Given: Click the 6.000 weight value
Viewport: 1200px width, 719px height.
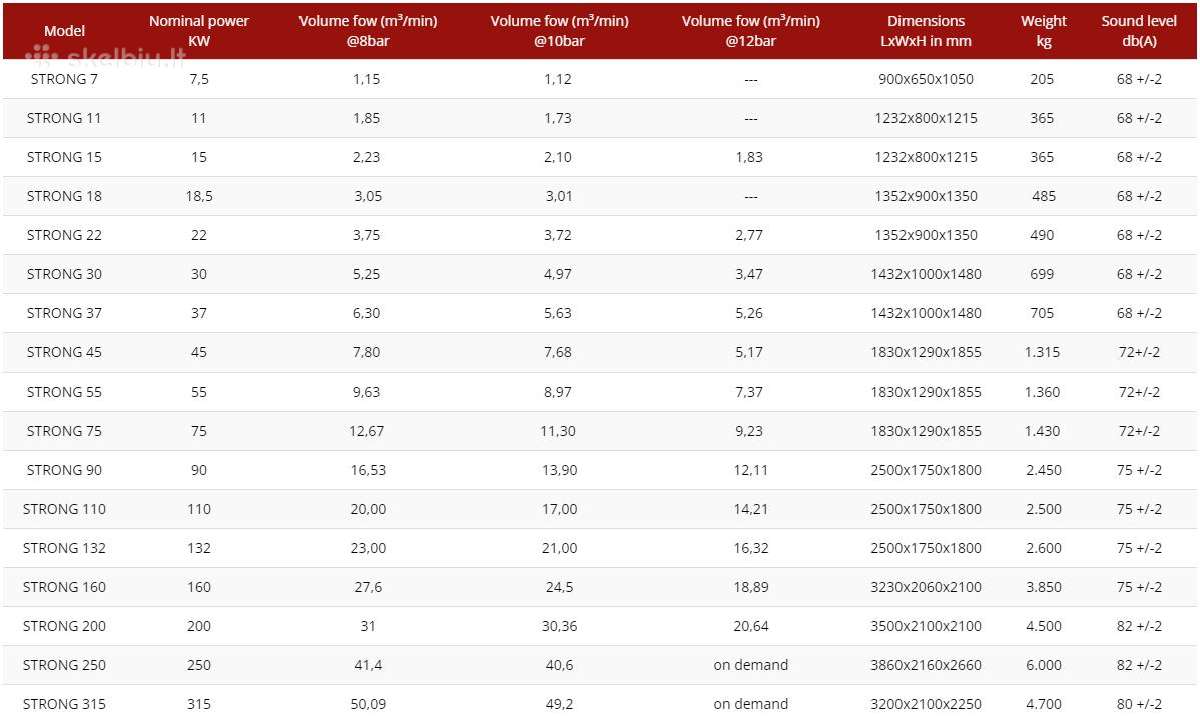Looking at the screenshot, I should coord(1042,665).
